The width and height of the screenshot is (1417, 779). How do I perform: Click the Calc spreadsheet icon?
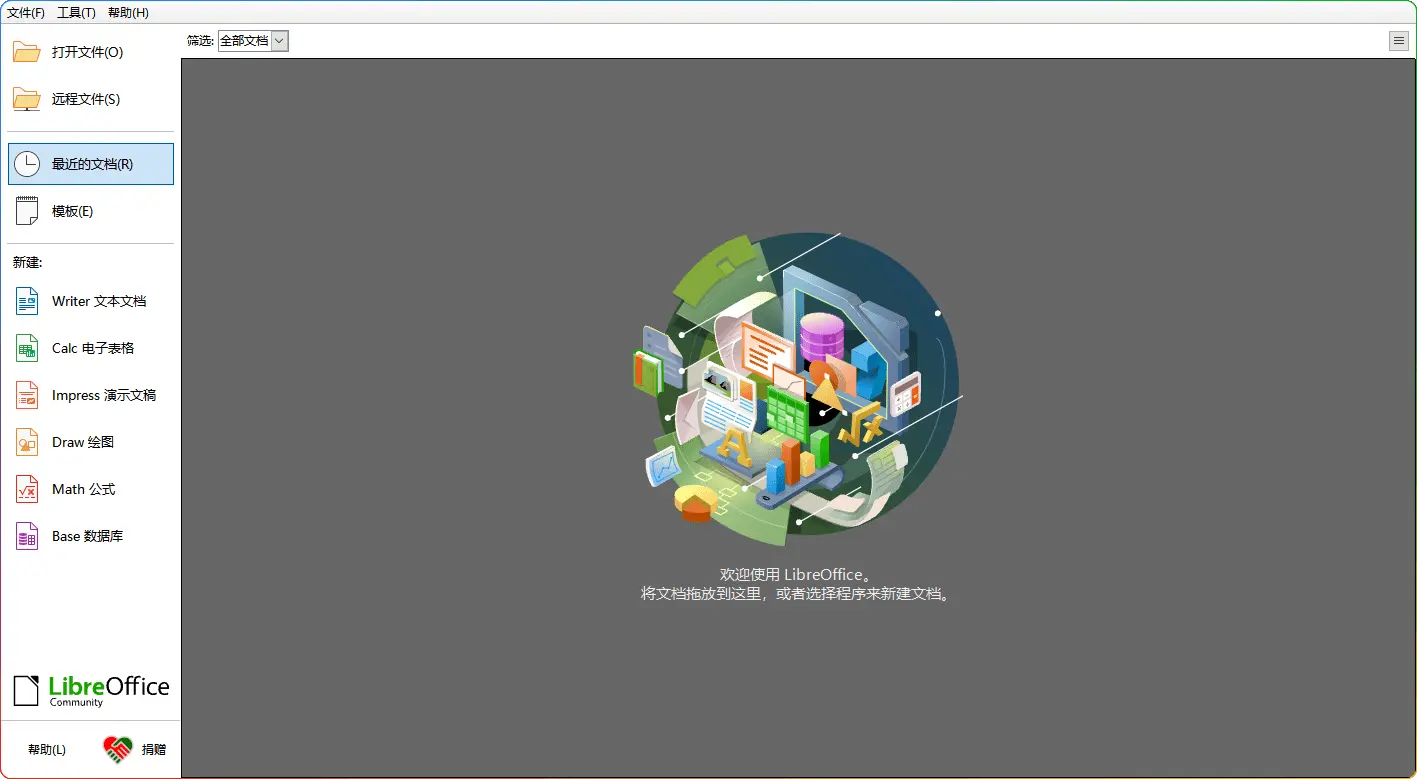(27, 348)
